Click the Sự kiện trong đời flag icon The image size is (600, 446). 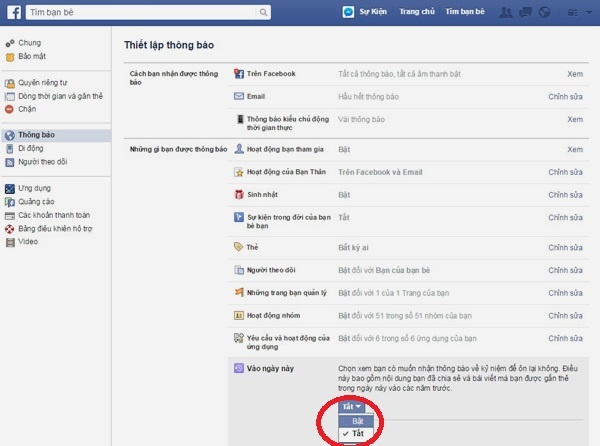[x=239, y=217]
